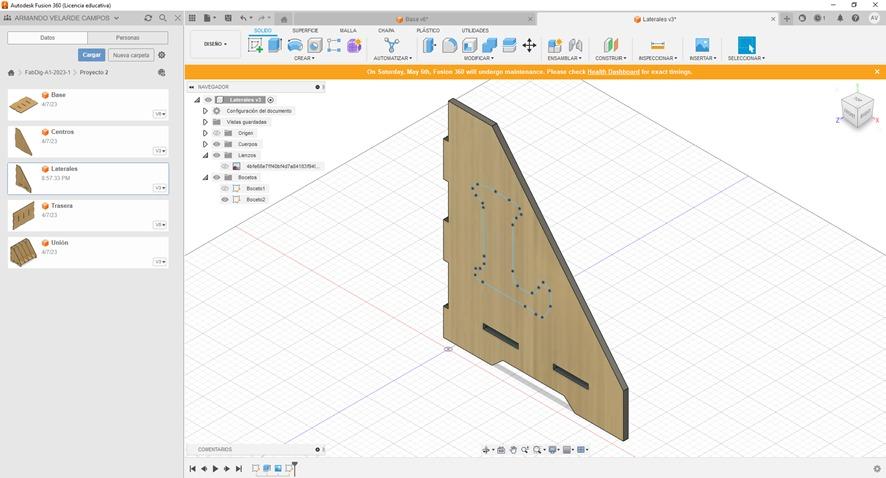Expand Configuración del documento node
This screenshot has height=478, width=886.
tap(205, 111)
